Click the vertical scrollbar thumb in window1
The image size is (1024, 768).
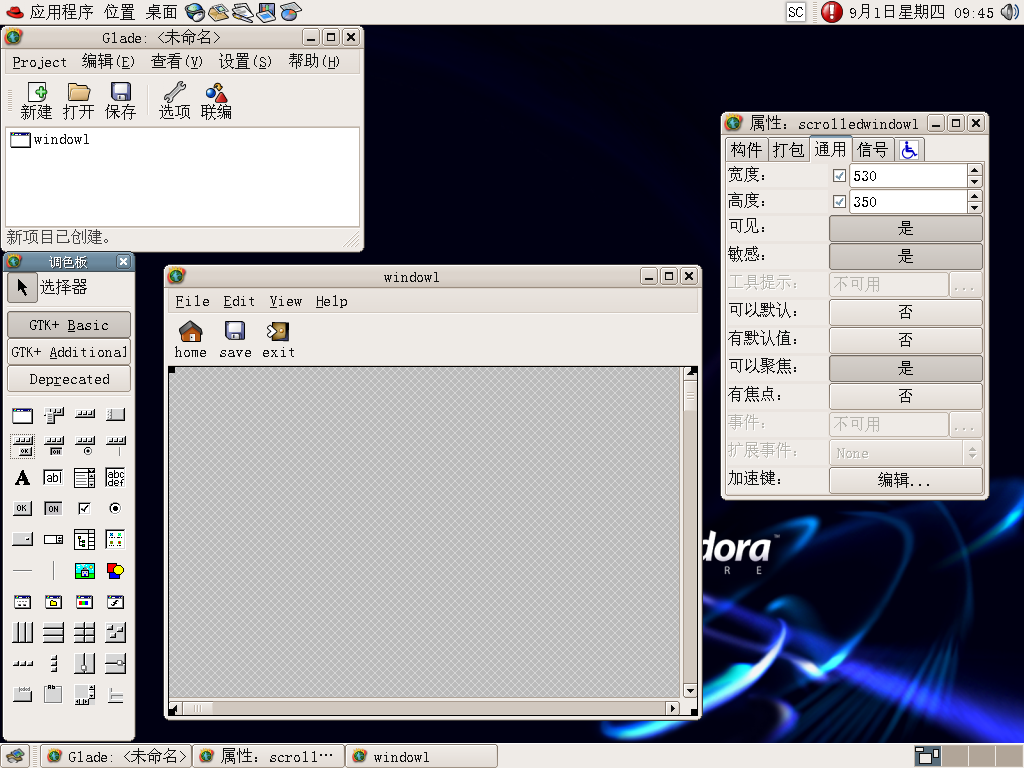click(690, 396)
